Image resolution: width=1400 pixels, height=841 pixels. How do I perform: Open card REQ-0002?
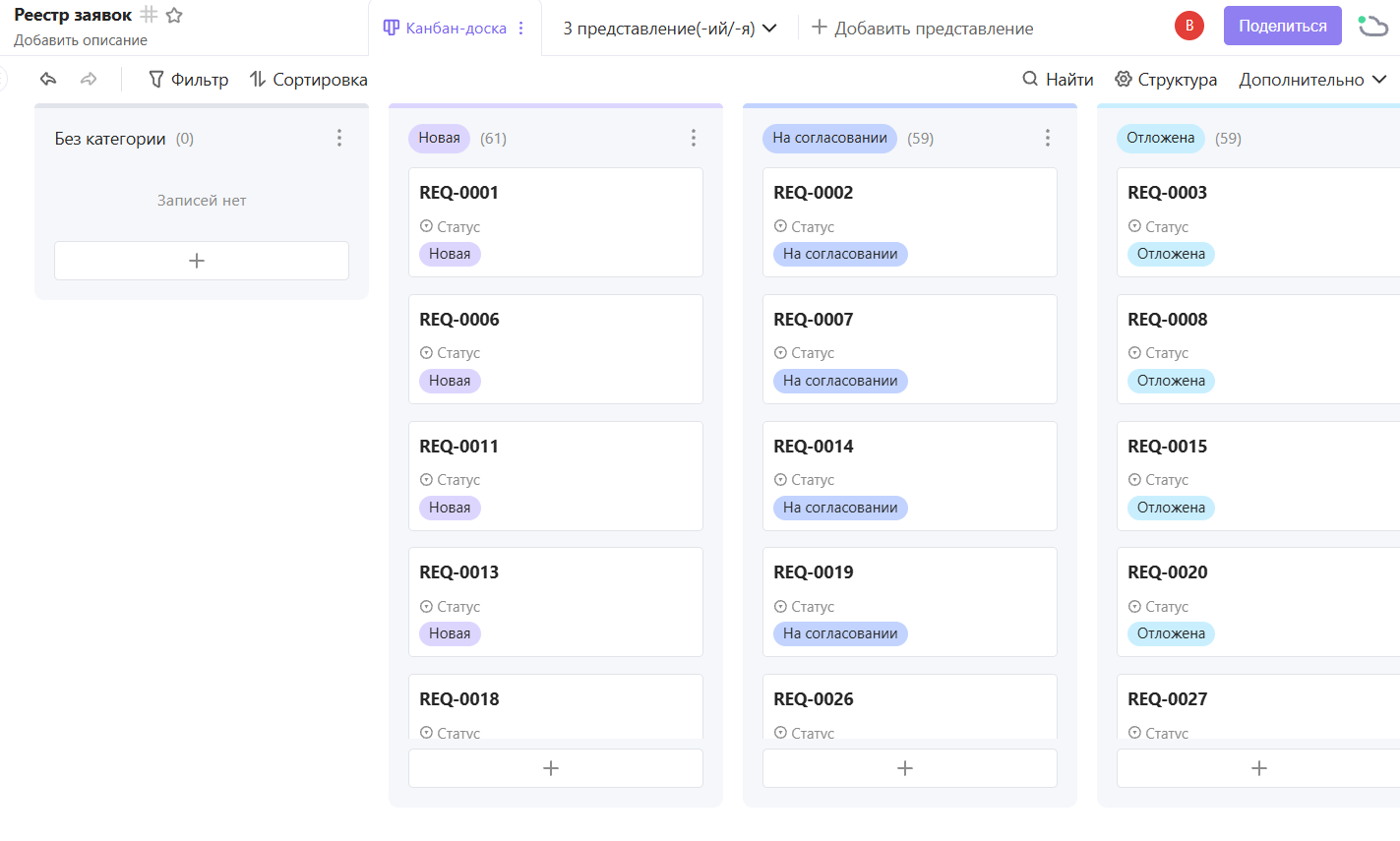coord(910,222)
